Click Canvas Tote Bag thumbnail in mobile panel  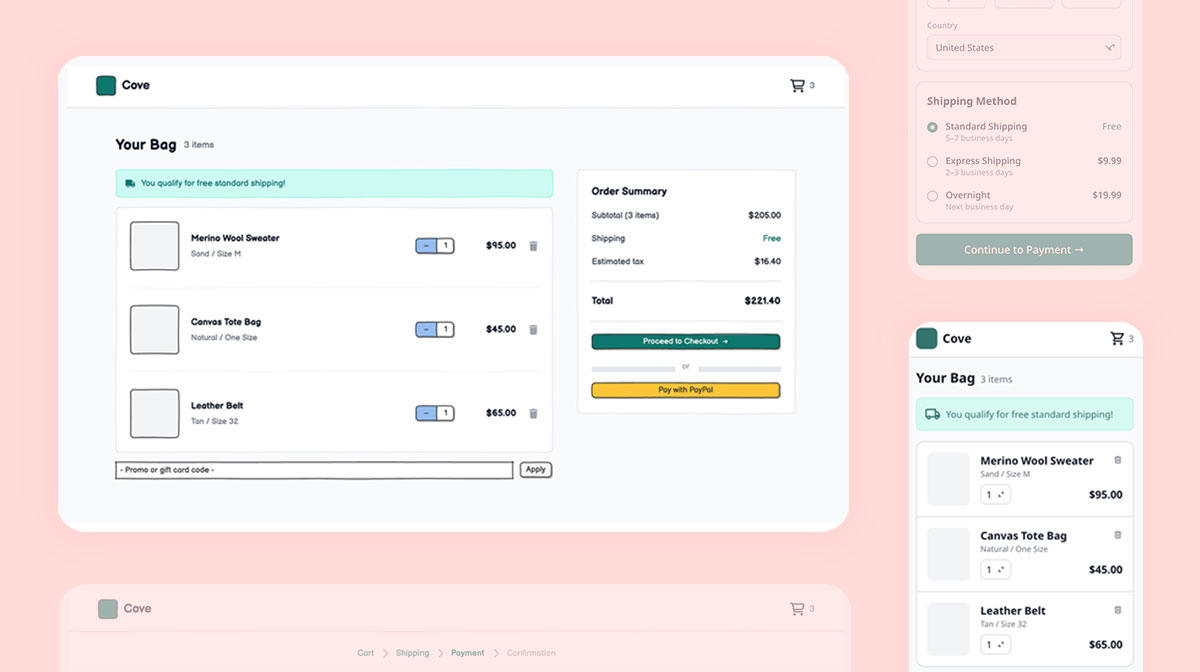point(949,554)
